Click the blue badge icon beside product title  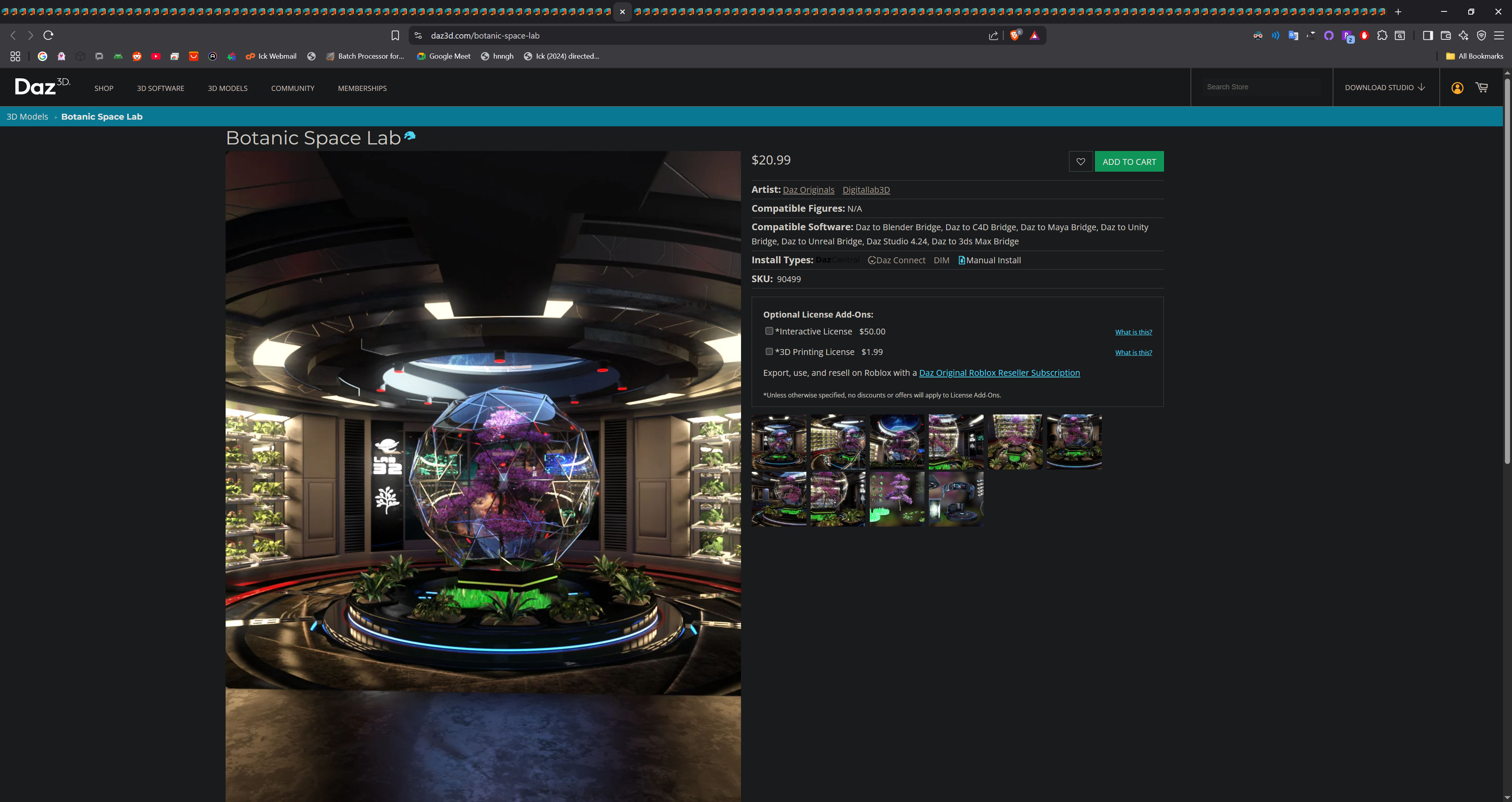(x=409, y=135)
